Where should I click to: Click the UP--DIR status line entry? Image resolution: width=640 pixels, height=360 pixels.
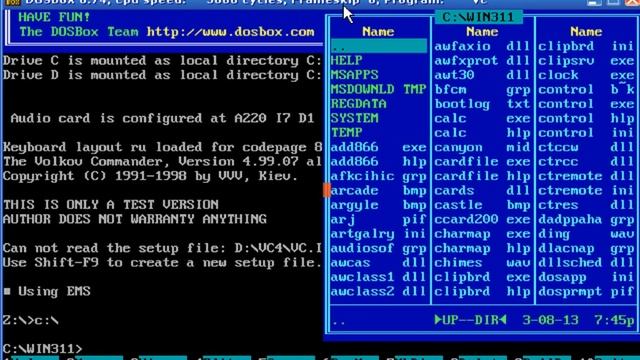470,320
